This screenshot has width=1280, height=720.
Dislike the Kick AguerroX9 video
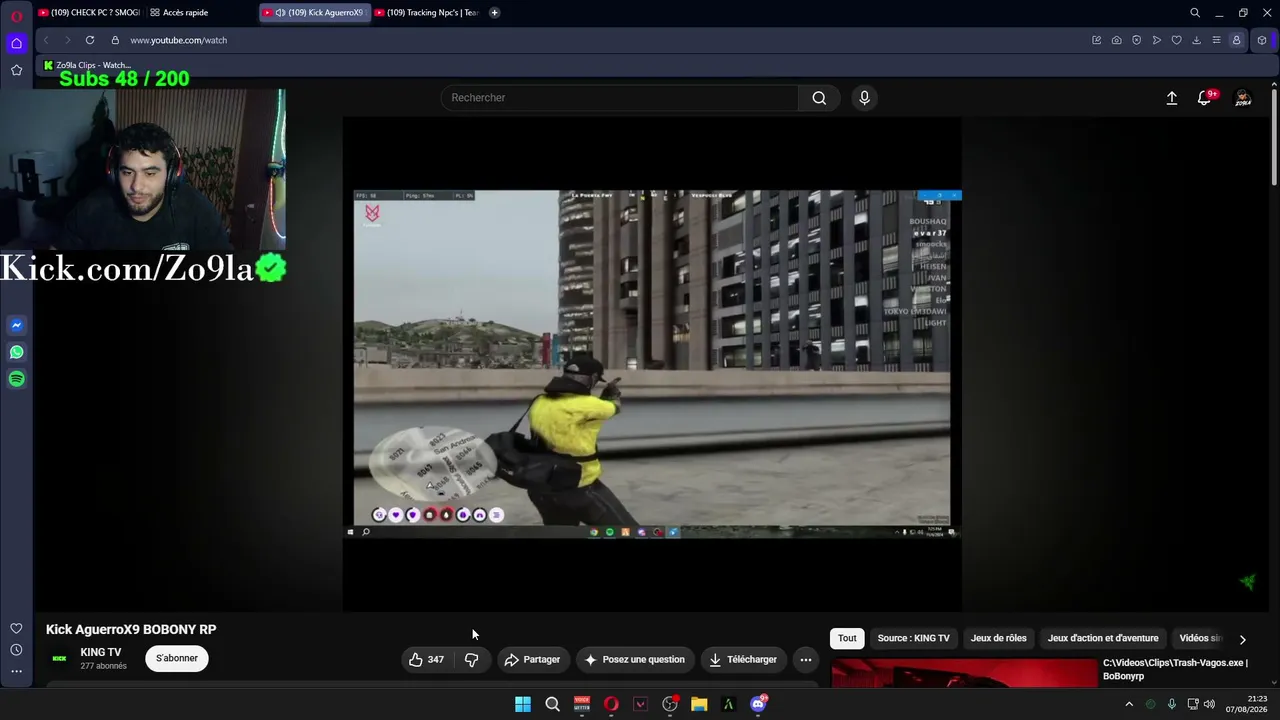(471, 660)
